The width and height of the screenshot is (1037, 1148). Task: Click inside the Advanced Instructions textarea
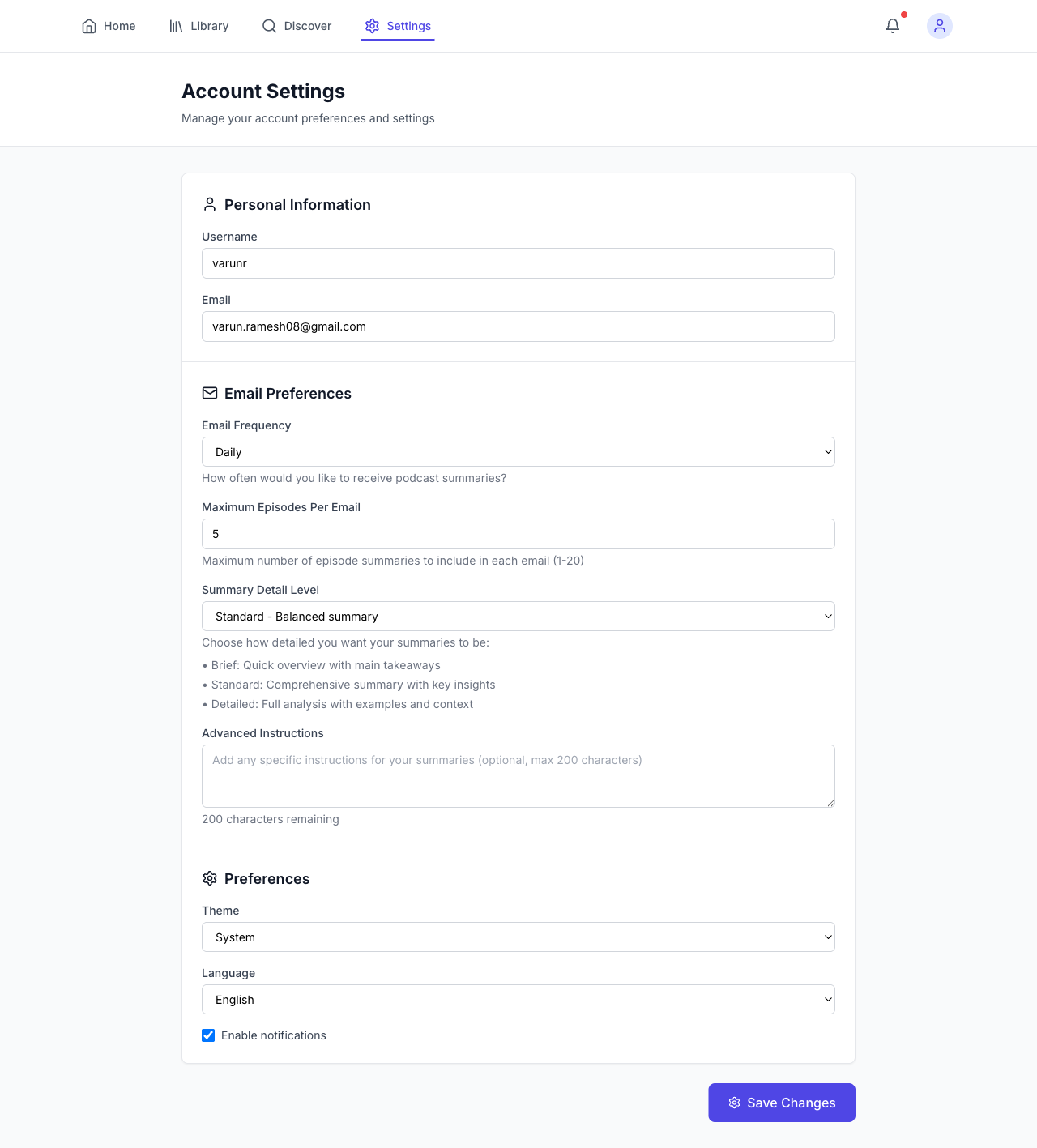tap(518, 775)
